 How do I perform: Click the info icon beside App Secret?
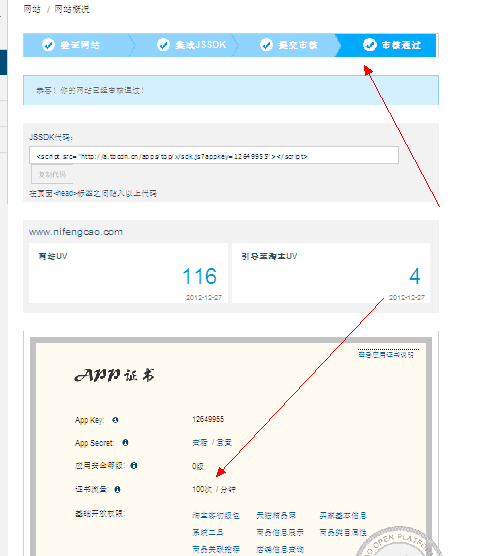tap(125, 443)
